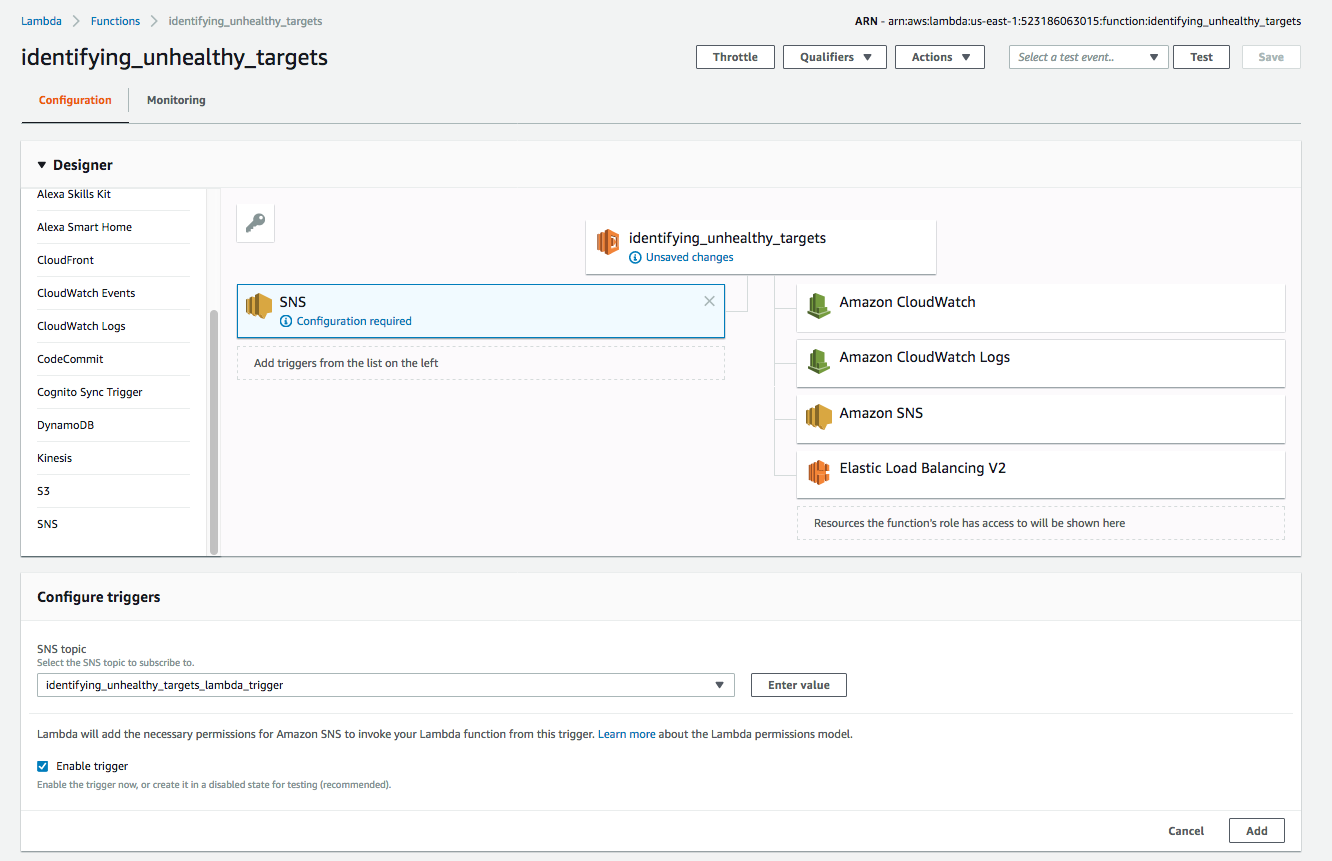Click the Amazon CloudWatch Logs resource icon
This screenshot has width=1332, height=861.
tap(819, 361)
